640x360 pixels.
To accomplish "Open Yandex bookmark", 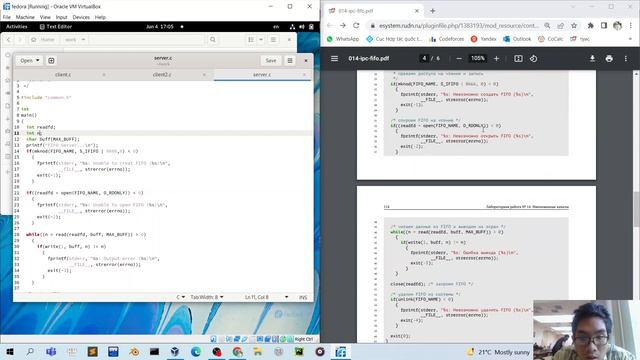I will 483,39.
